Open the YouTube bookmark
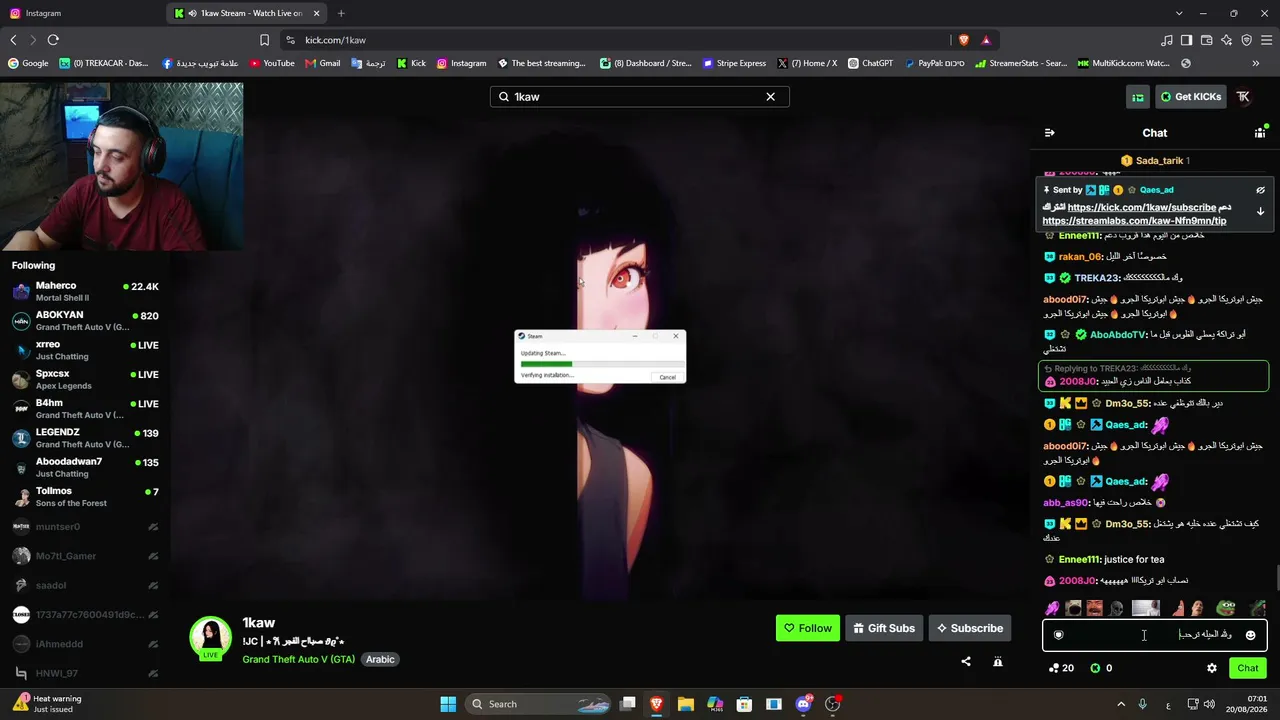 (272, 63)
